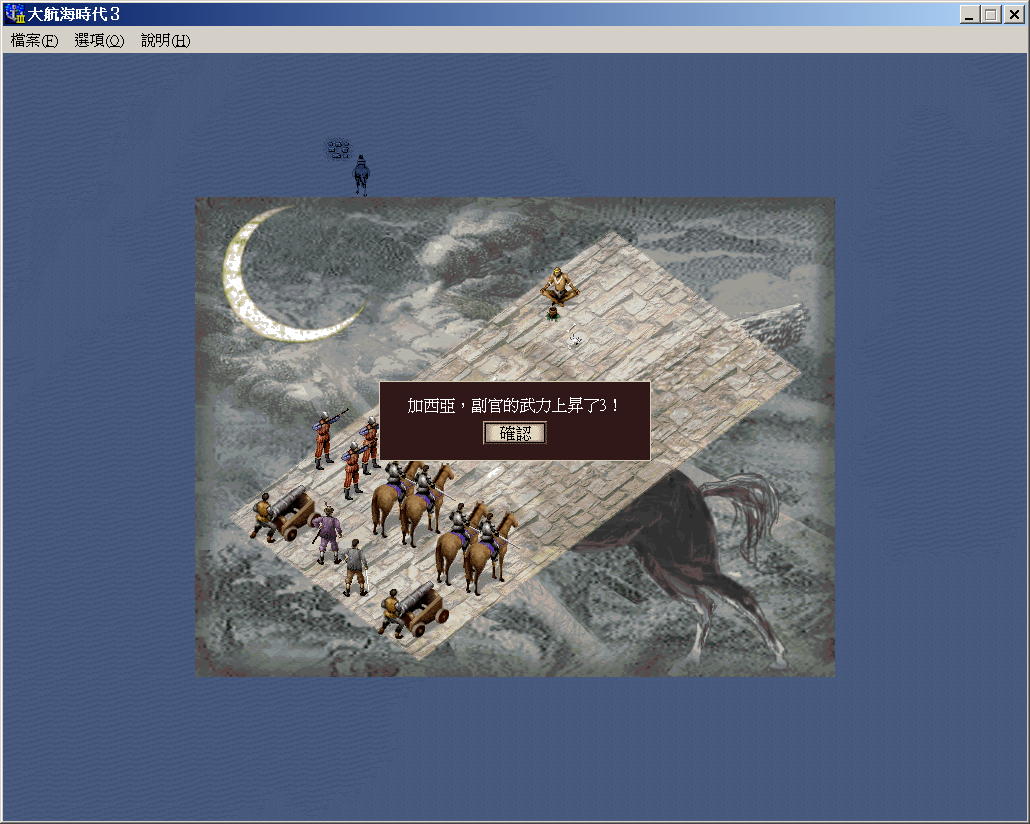Select the leftmost red musketeer aiming his rifle
1030x824 pixels.
tap(325, 438)
